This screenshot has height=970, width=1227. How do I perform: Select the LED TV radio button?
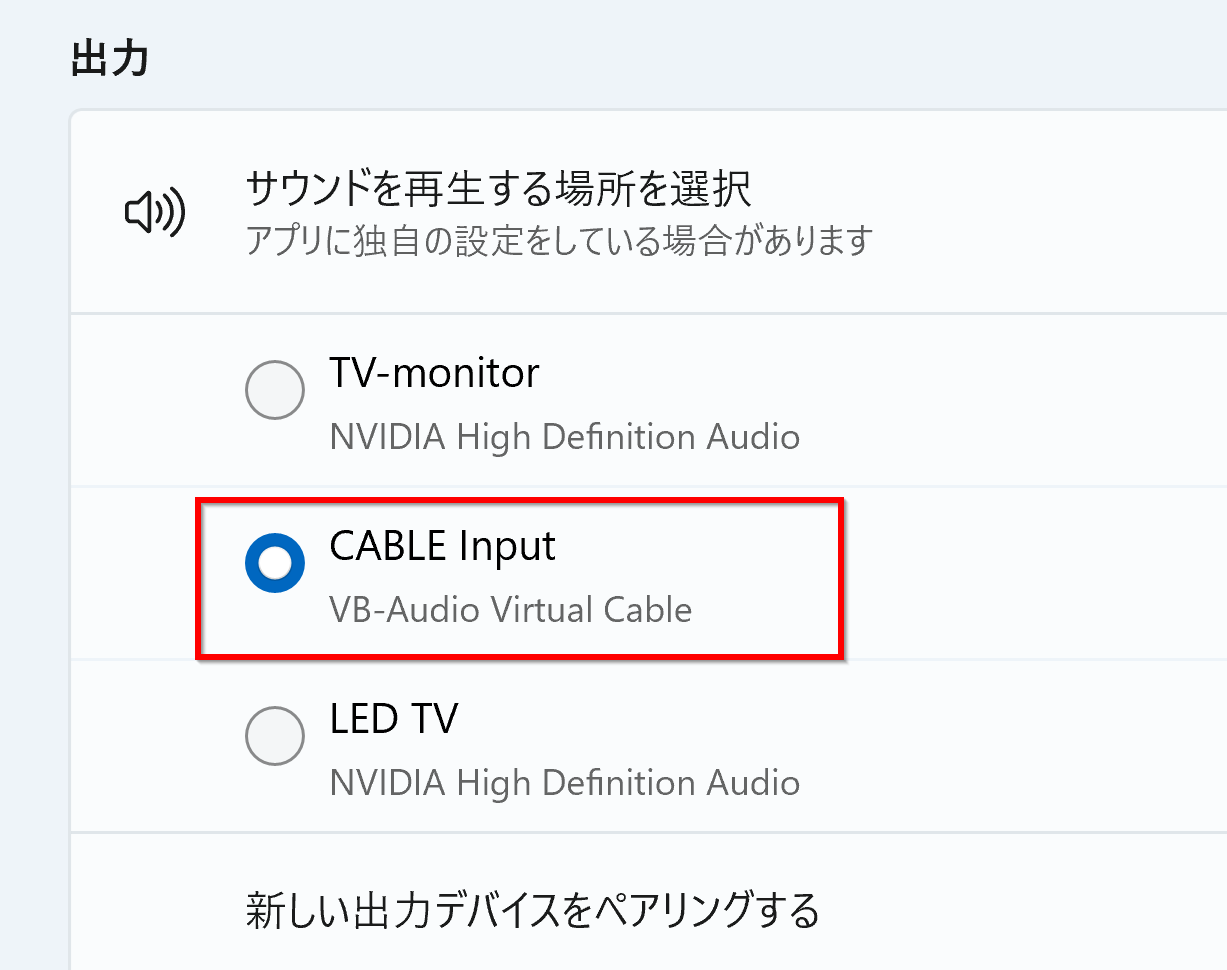[275, 737]
